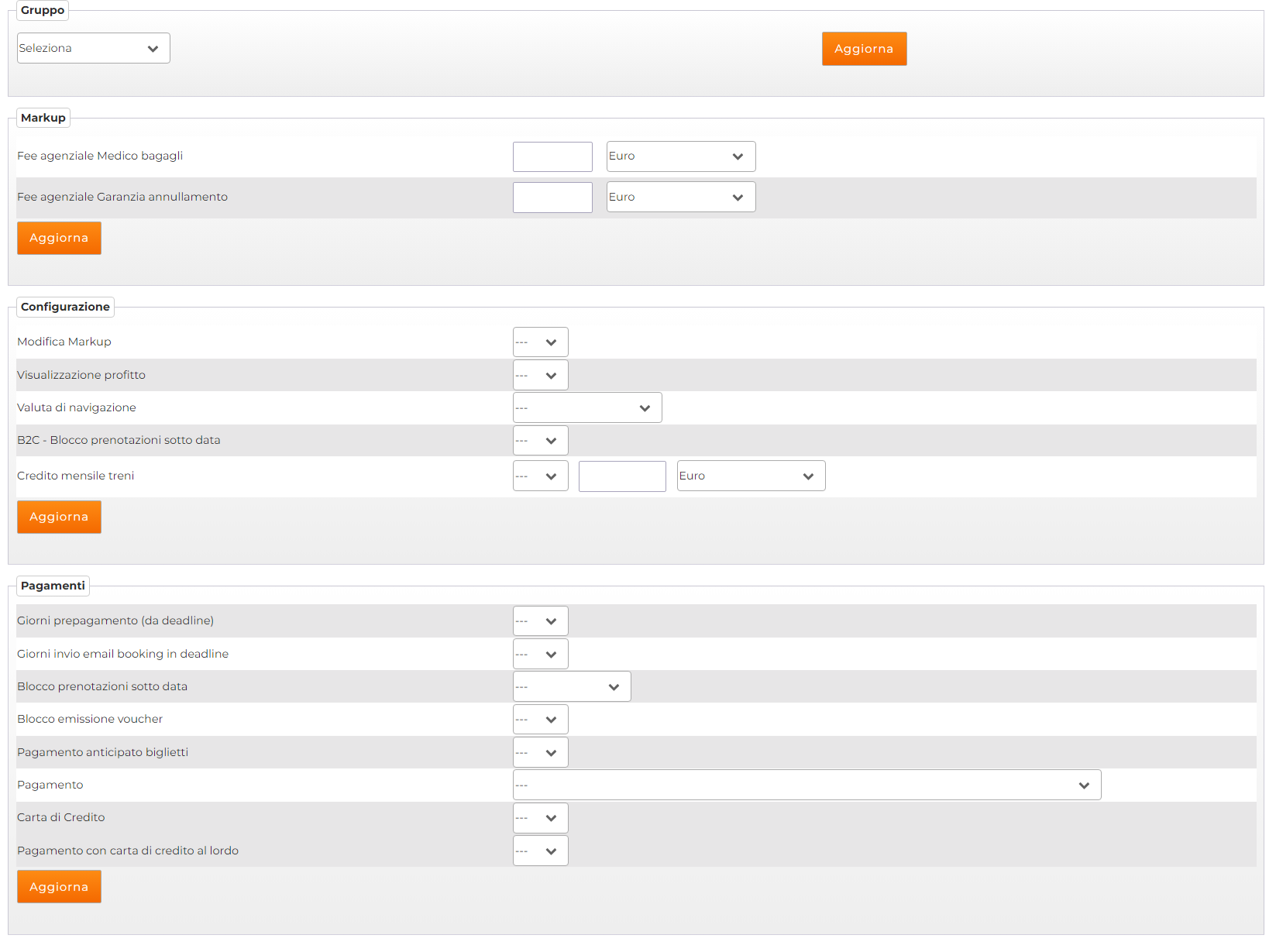Open the Valuta di navigazione dropdown

pos(587,407)
